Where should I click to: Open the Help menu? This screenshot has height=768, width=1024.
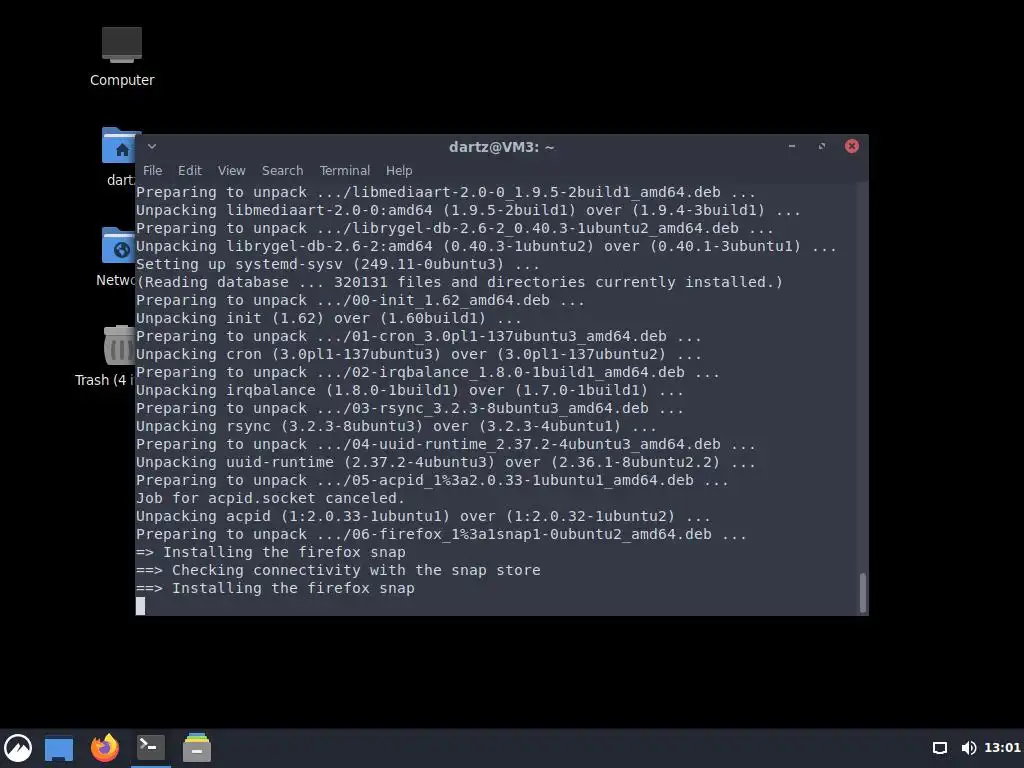398,170
